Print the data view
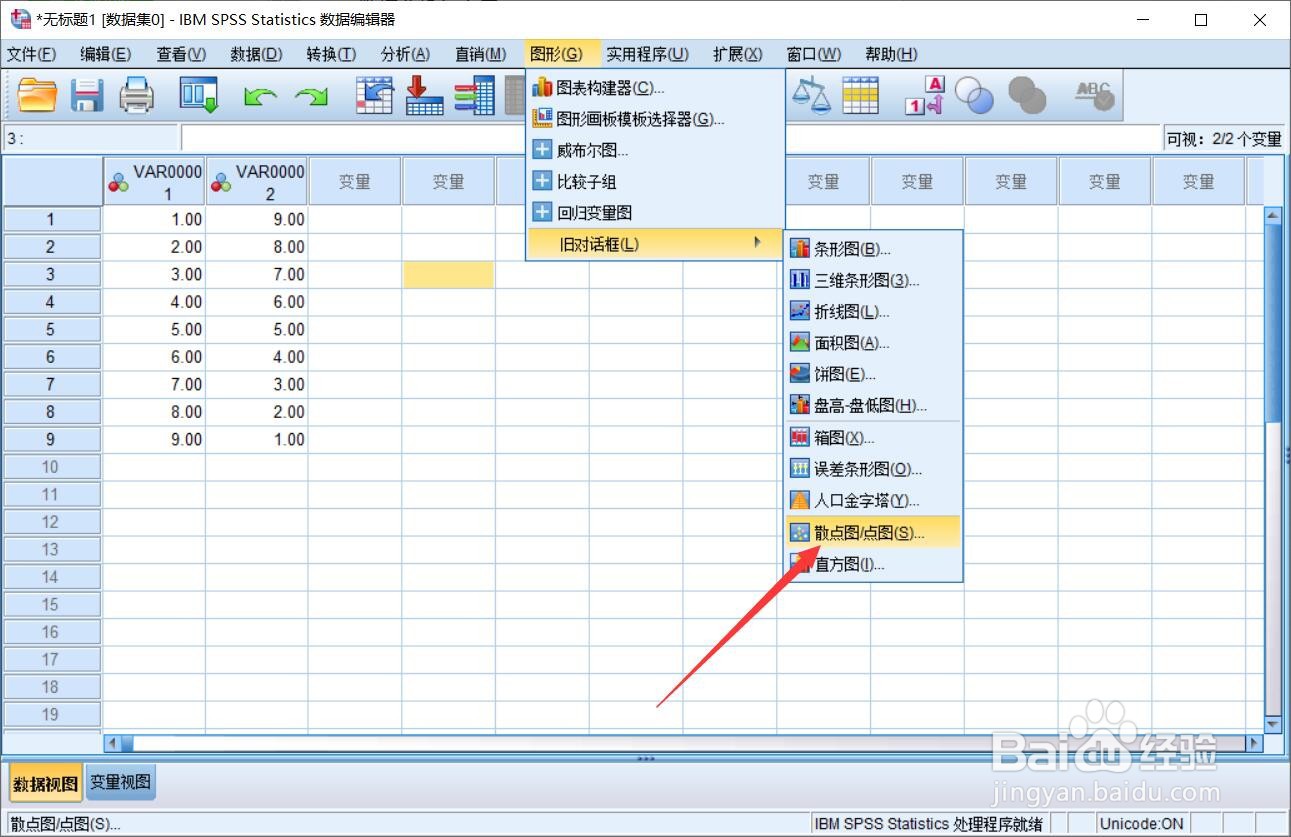1291x837 pixels. [136, 95]
